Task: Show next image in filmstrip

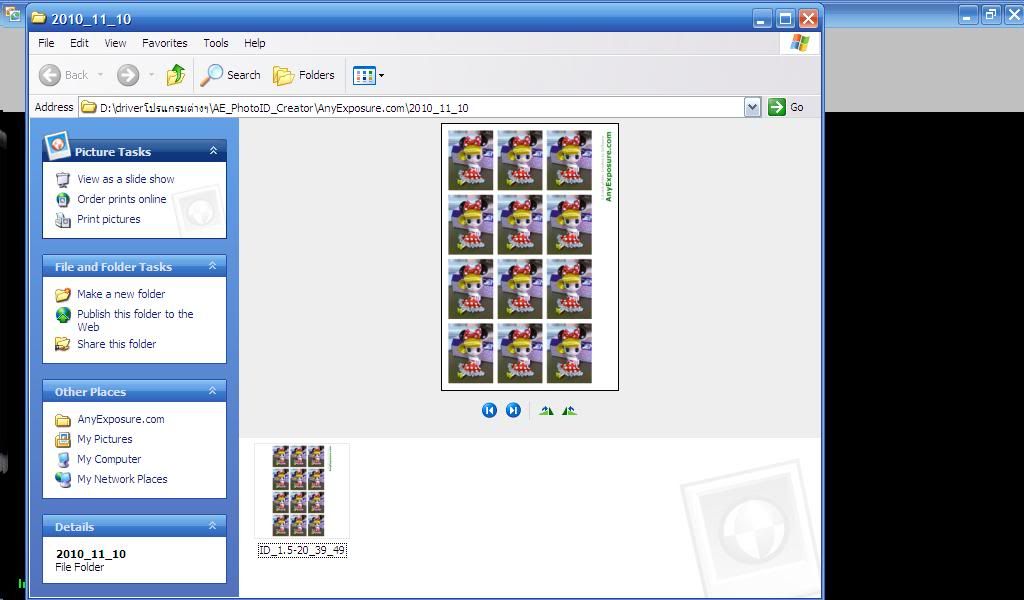Action: pyautogui.click(x=513, y=410)
